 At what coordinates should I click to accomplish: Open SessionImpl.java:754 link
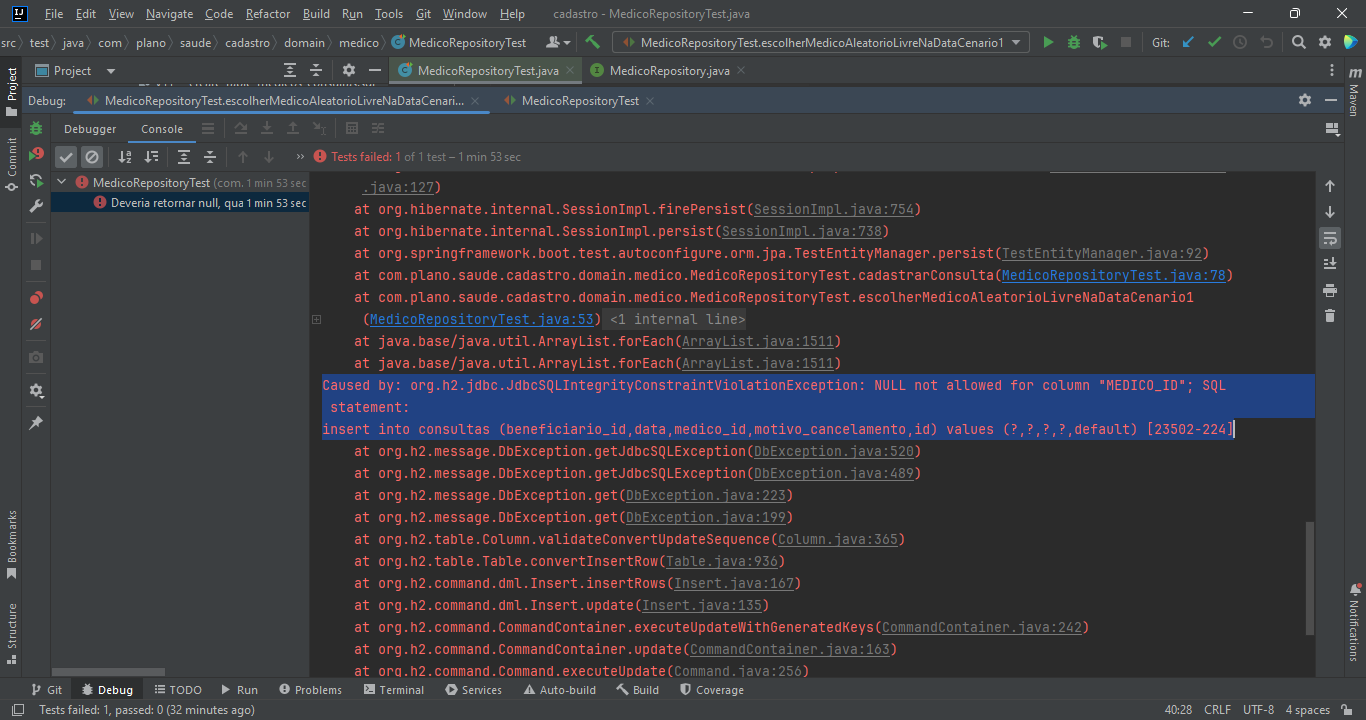(x=833, y=210)
